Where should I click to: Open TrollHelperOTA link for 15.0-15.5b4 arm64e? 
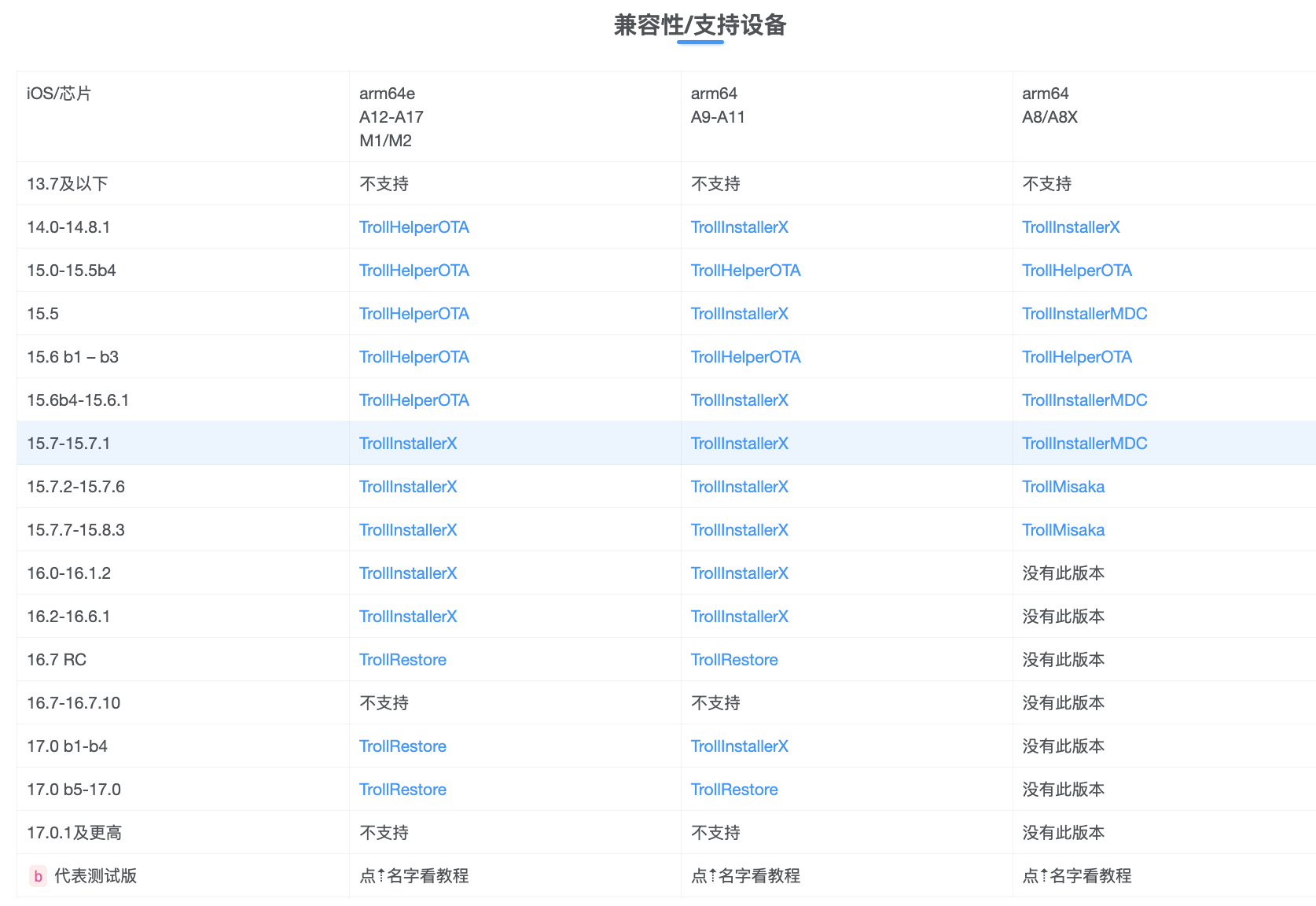pyautogui.click(x=414, y=271)
